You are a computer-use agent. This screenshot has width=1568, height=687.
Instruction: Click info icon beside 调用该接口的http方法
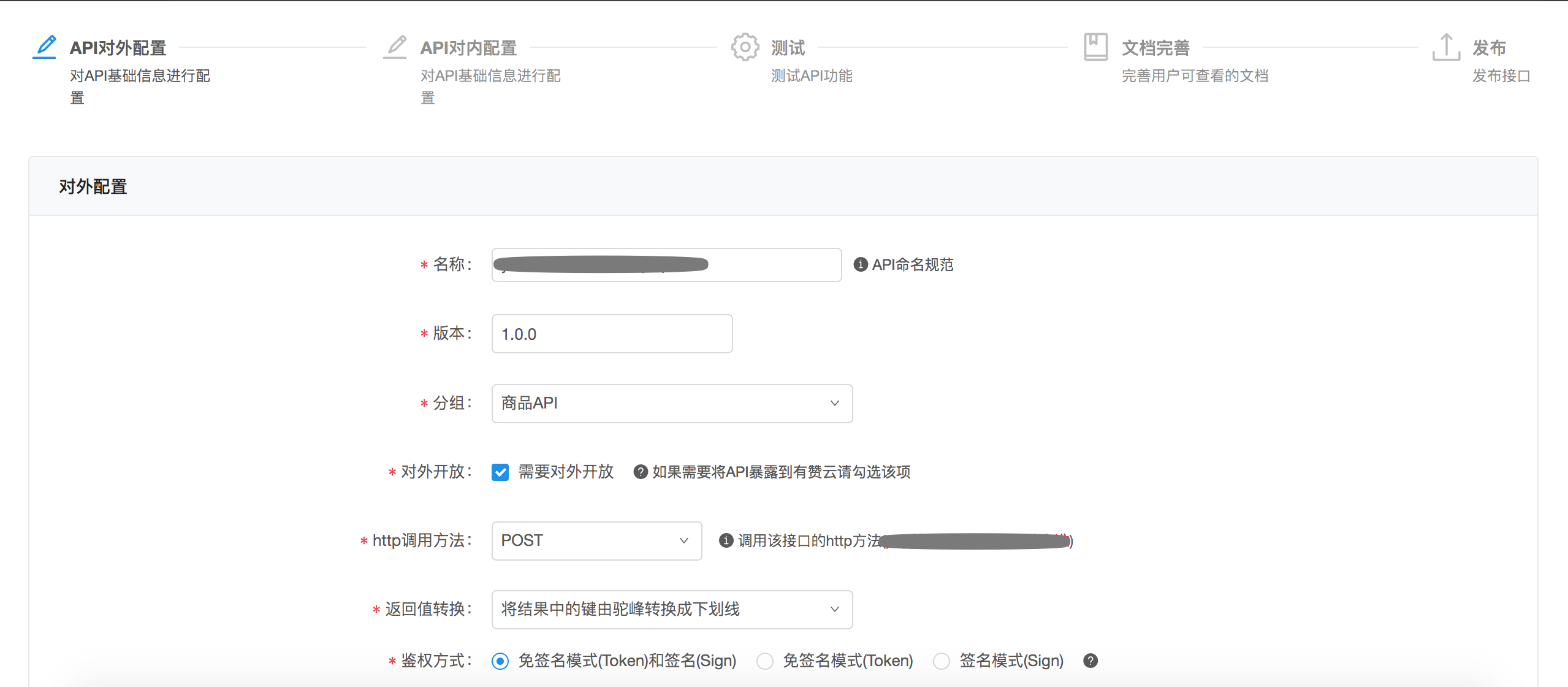click(726, 540)
